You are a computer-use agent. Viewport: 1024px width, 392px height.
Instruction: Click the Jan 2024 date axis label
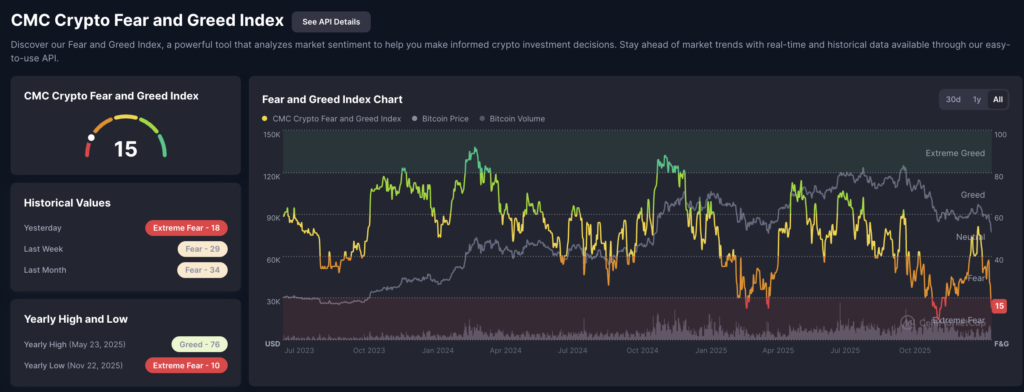point(437,351)
